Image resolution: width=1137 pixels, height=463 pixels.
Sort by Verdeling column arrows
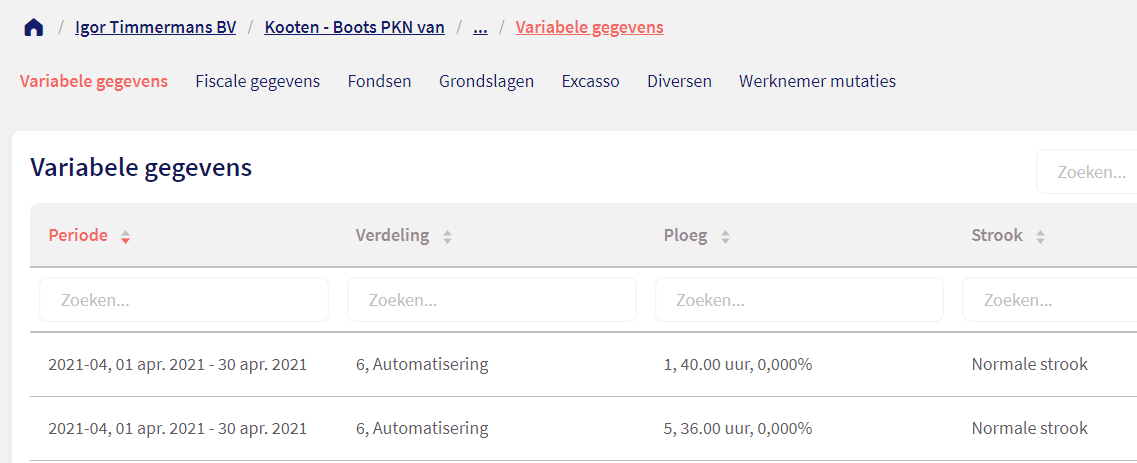(447, 237)
